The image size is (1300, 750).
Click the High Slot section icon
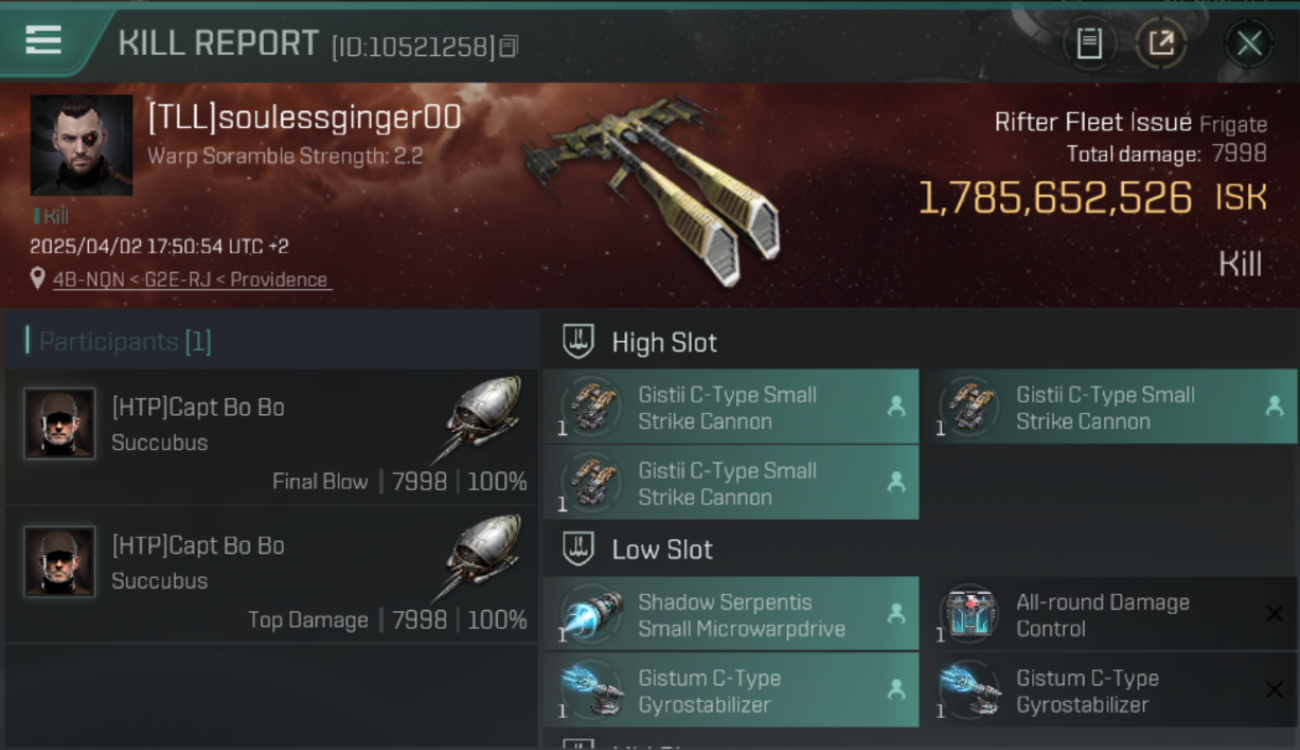pos(579,342)
